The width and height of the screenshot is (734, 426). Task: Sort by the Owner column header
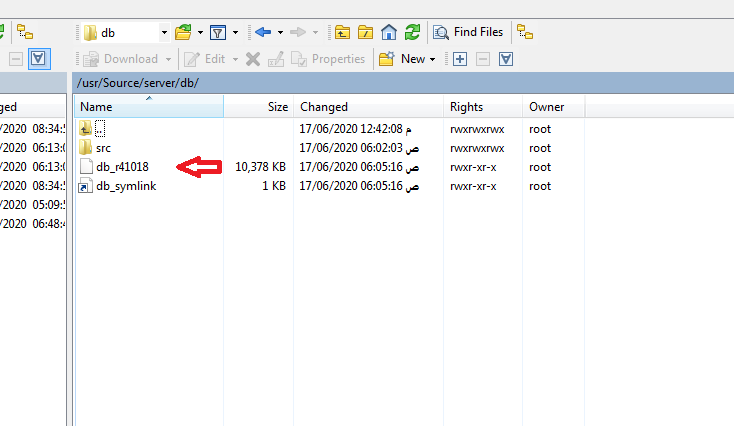click(x=553, y=107)
